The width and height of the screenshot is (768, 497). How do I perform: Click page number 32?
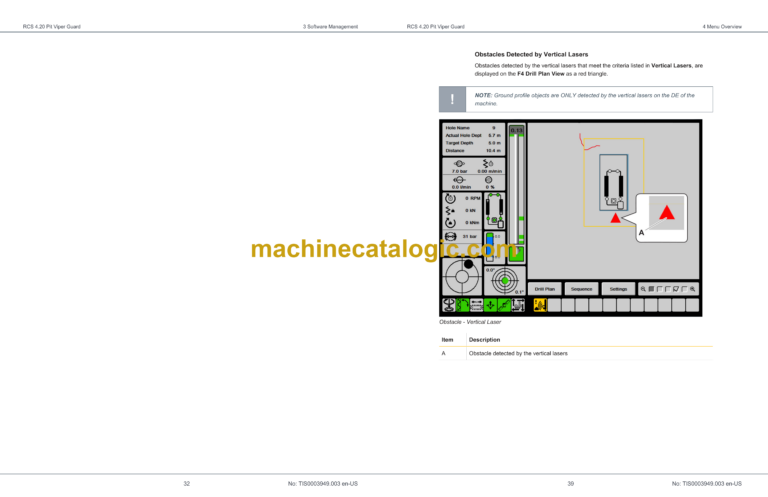pyautogui.click(x=187, y=484)
